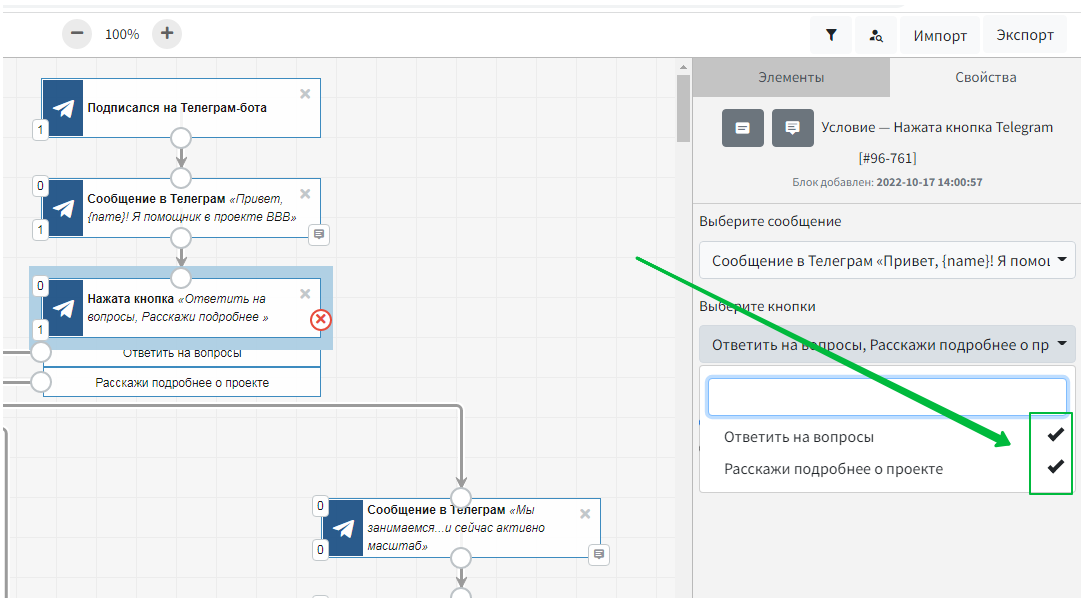Click the zoom out minus button
This screenshot has width=1085, height=598.
click(77, 34)
